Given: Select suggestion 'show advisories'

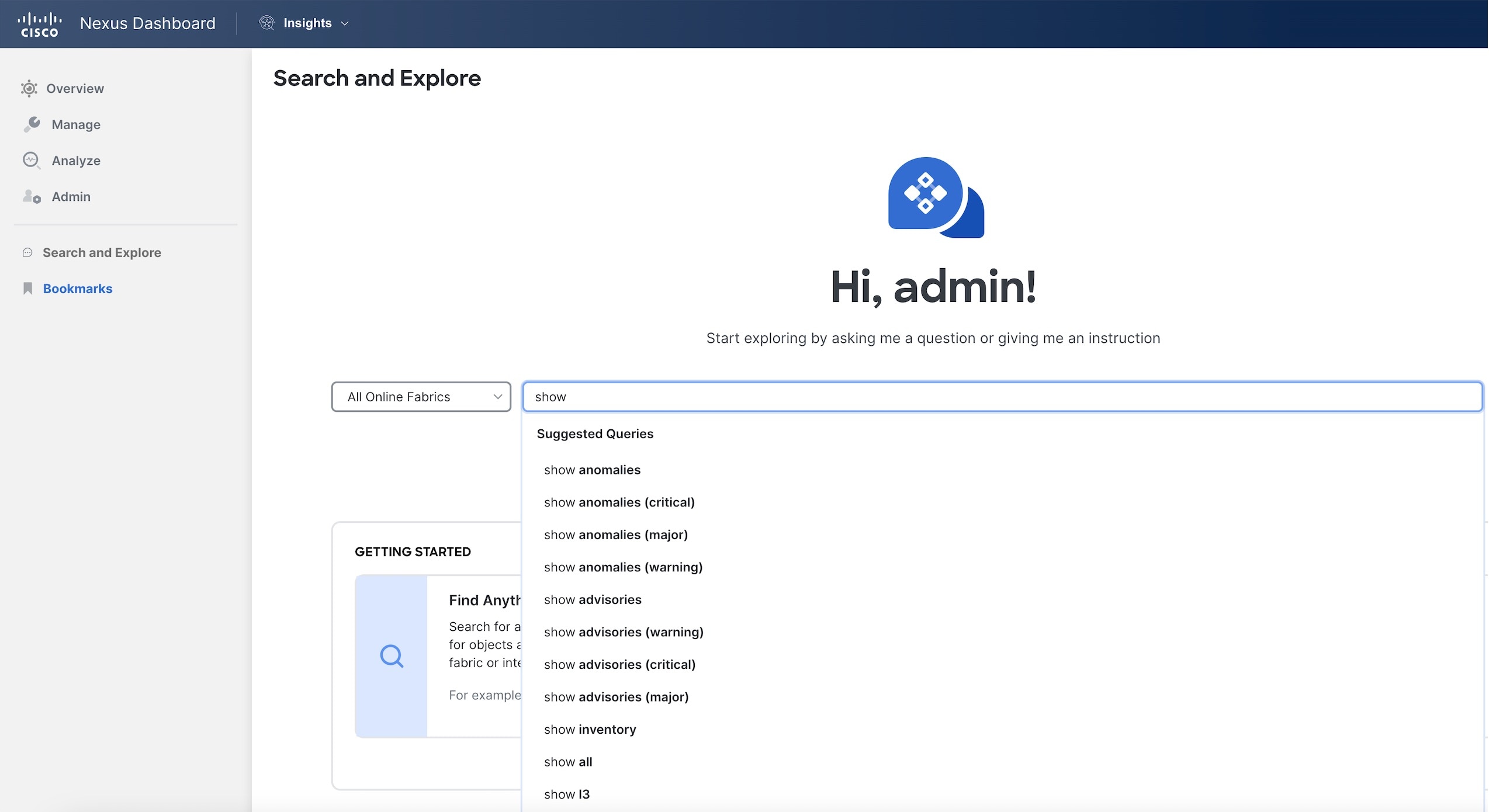Looking at the screenshot, I should tap(593, 599).
